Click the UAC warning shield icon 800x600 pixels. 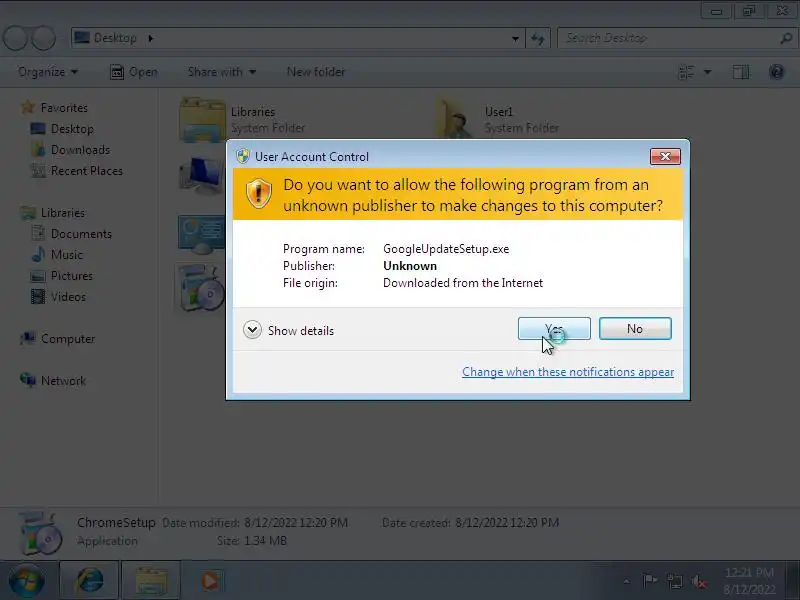coord(259,194)
